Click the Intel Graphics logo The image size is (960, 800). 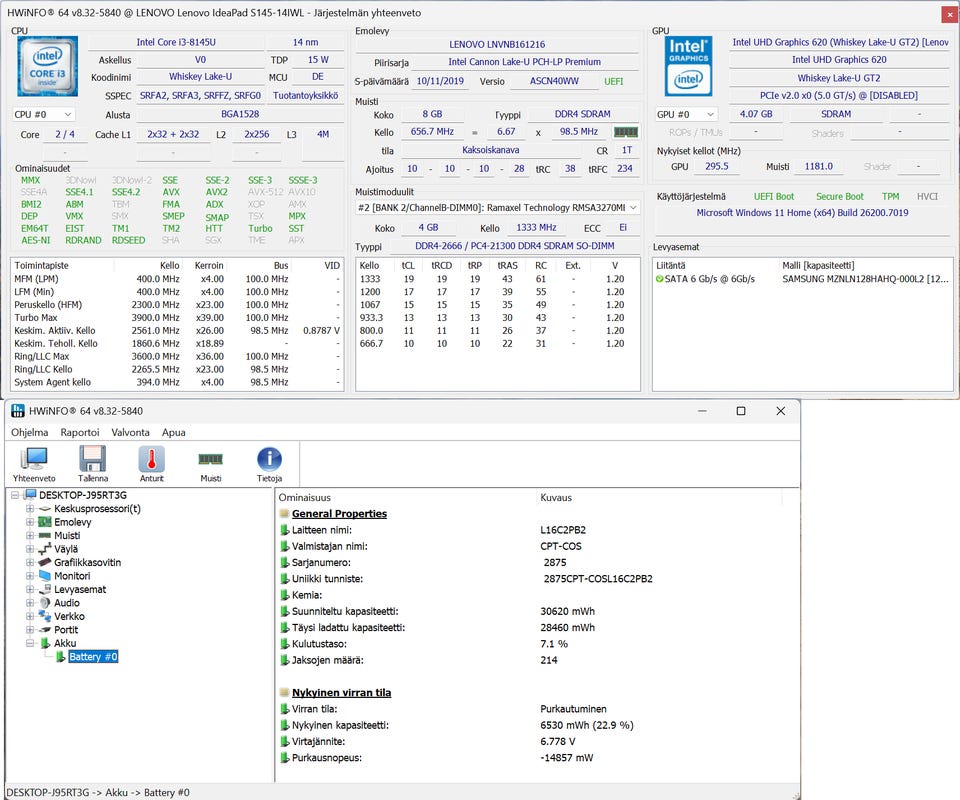688,66
